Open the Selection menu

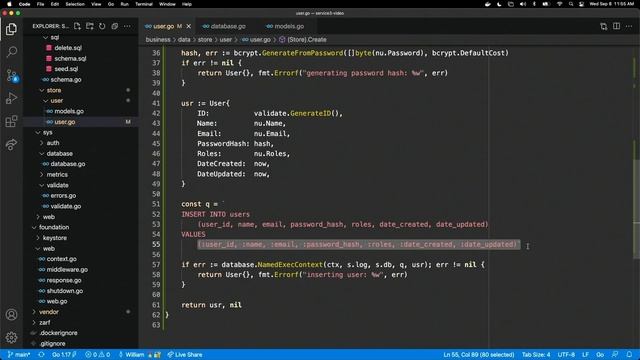click(75, 4)
